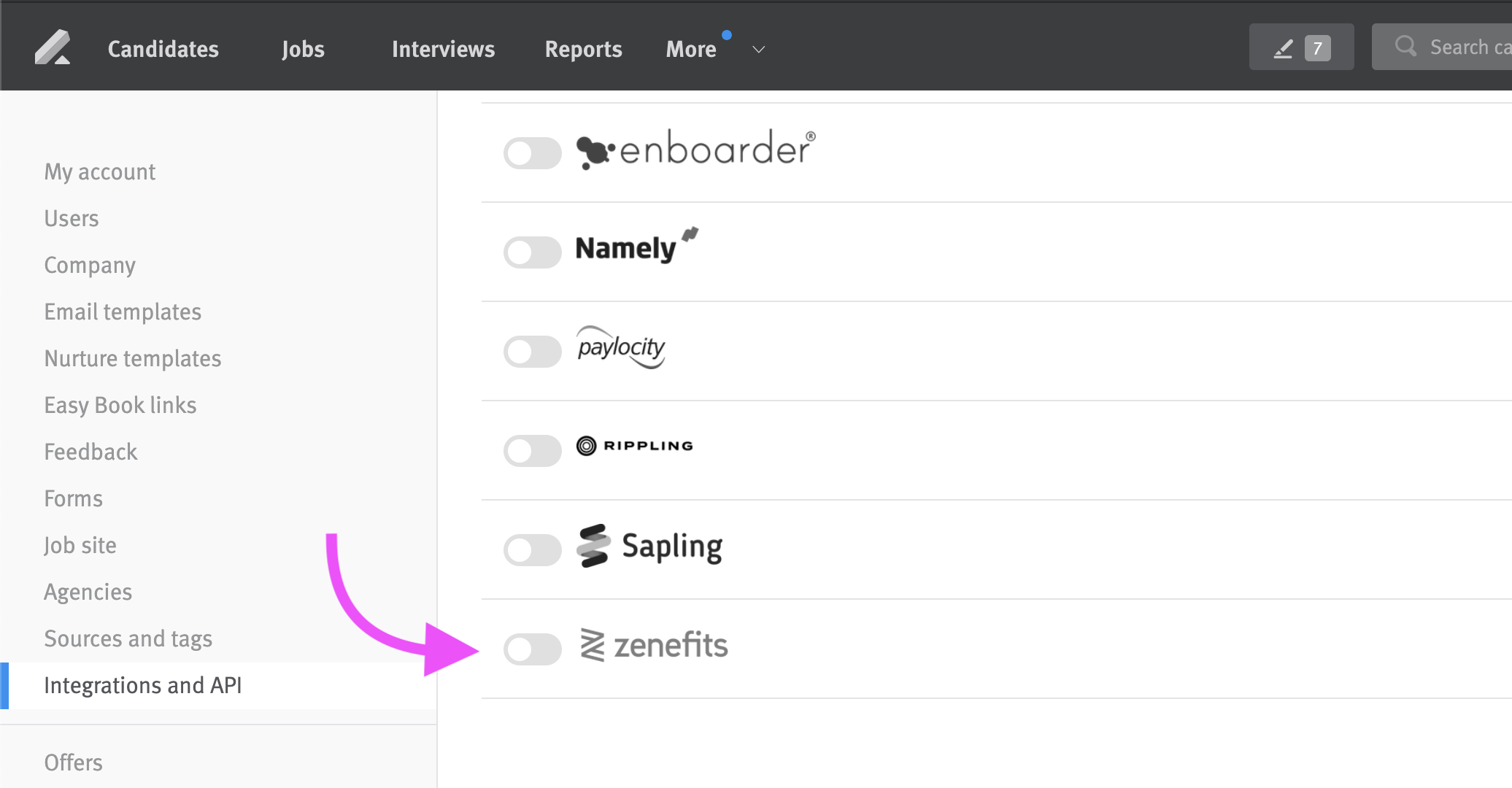Click the Namely logo
Screen dimensions: 1512x788
coord(637,246)
